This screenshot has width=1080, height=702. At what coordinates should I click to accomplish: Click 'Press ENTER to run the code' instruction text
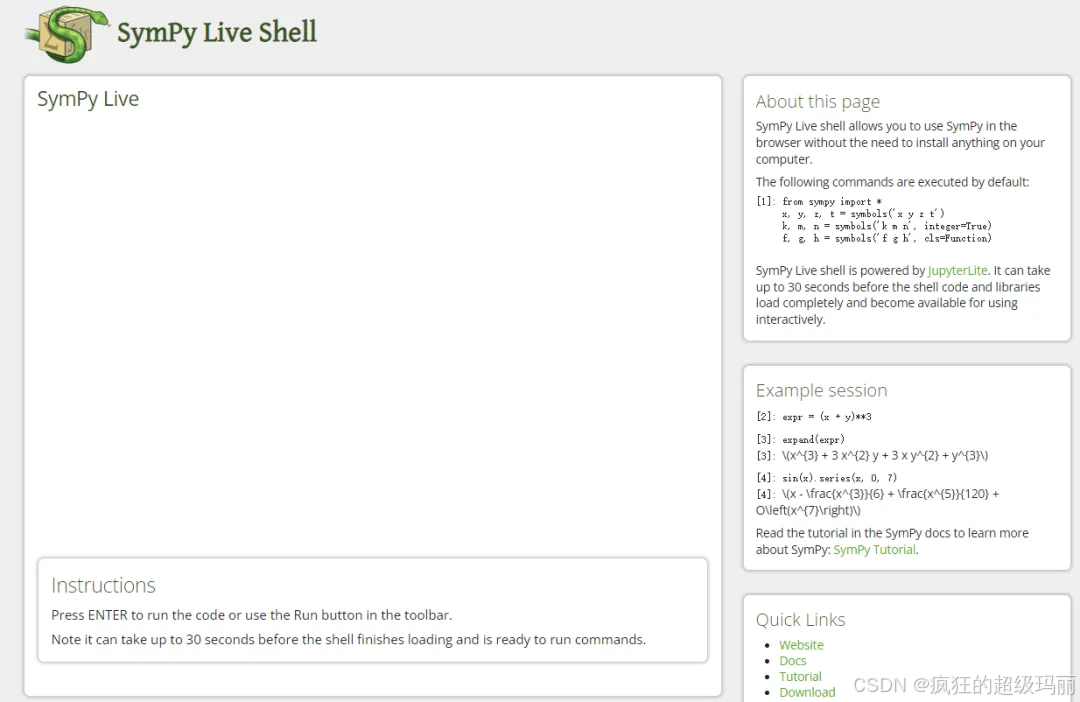coord(251,615)
